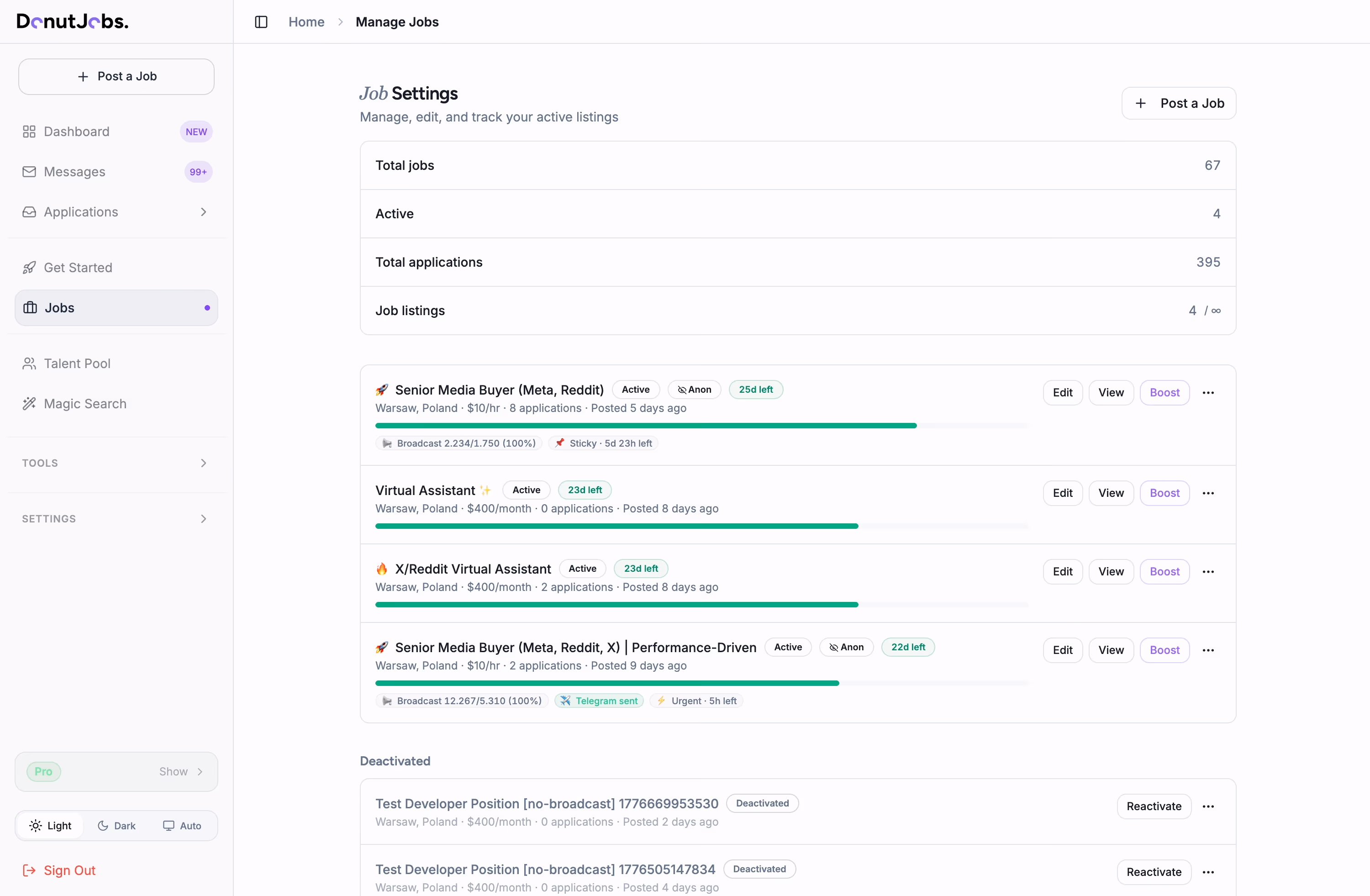Image resolution: width=1370 pixels, height=896 pixels.
Task: Open more options for Performance-Driven job
Action: tap(1208, 650)
